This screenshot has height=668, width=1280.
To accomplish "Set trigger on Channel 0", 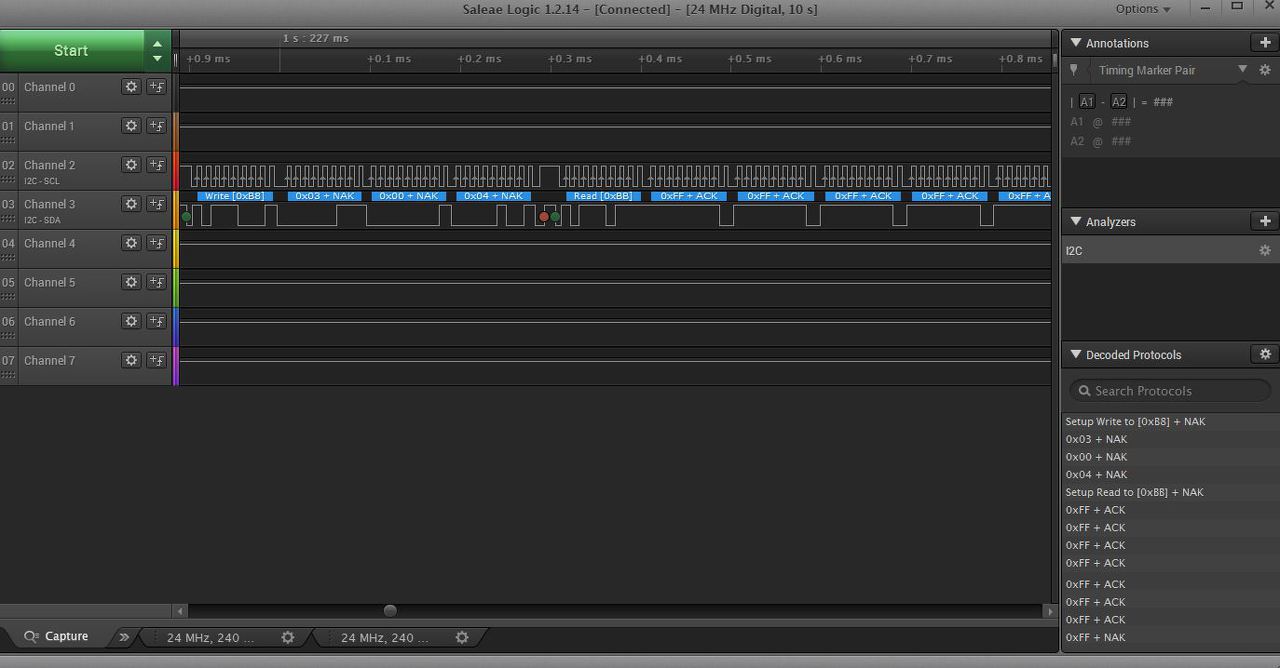I will tap(156, 87).
